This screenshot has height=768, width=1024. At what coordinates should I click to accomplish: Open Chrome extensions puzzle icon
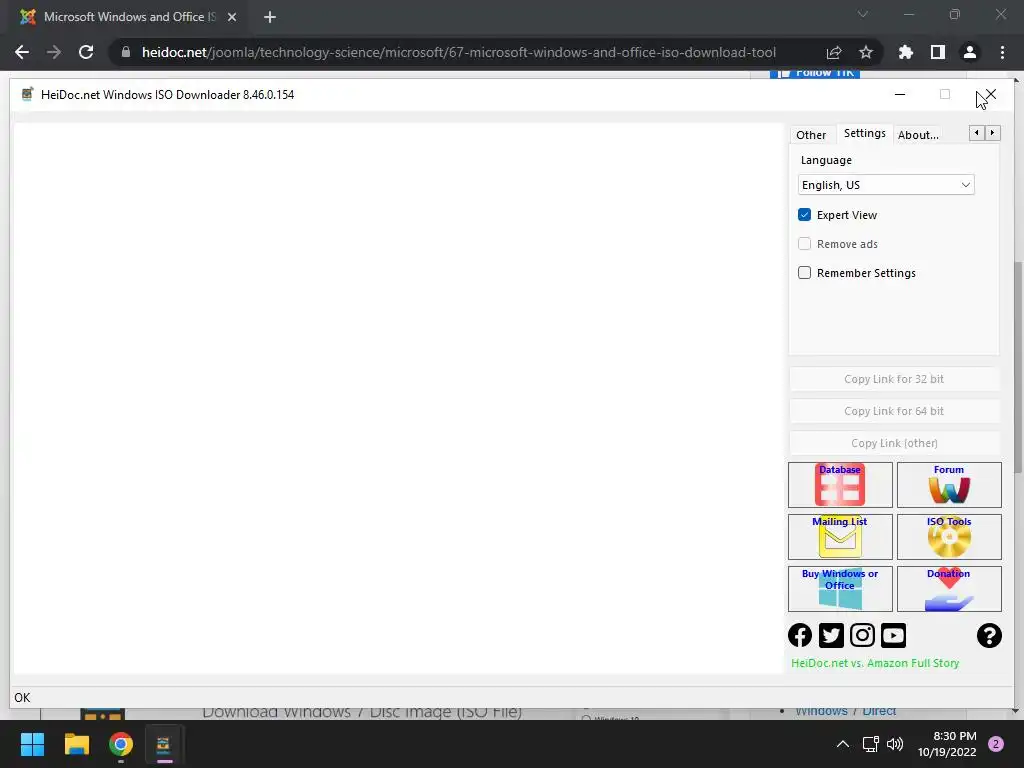pyautogui.click(x=906, y=52)
